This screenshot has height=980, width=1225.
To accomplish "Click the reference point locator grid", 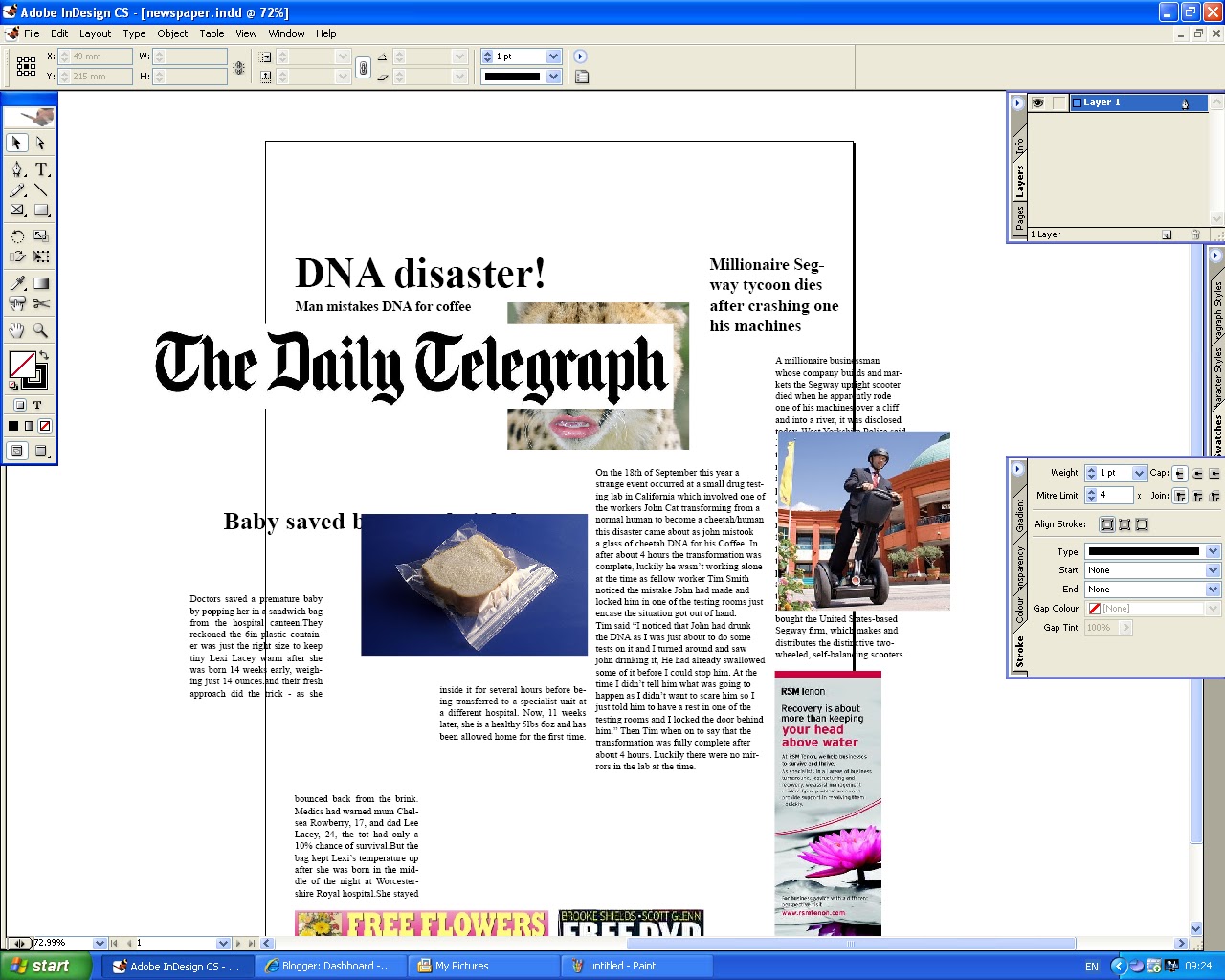I will [26, 66].
